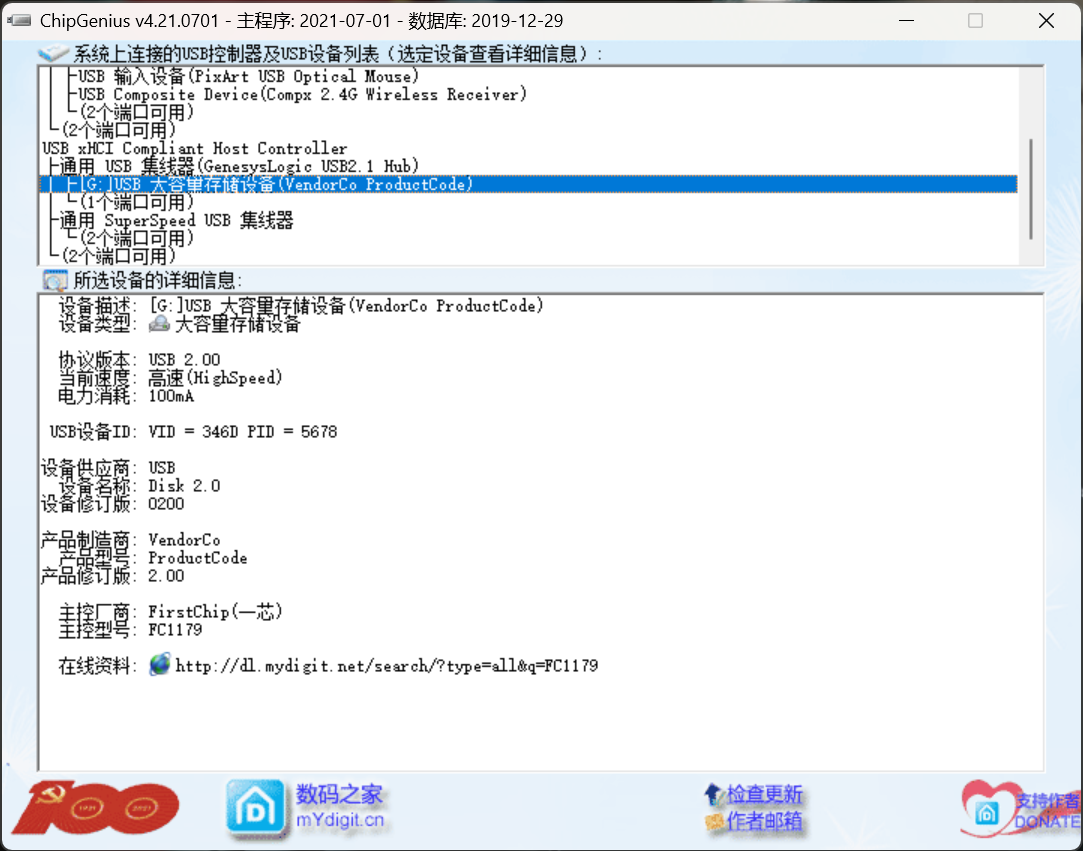
Task: Click the mass storage device type icon
Action: point(160,323)
